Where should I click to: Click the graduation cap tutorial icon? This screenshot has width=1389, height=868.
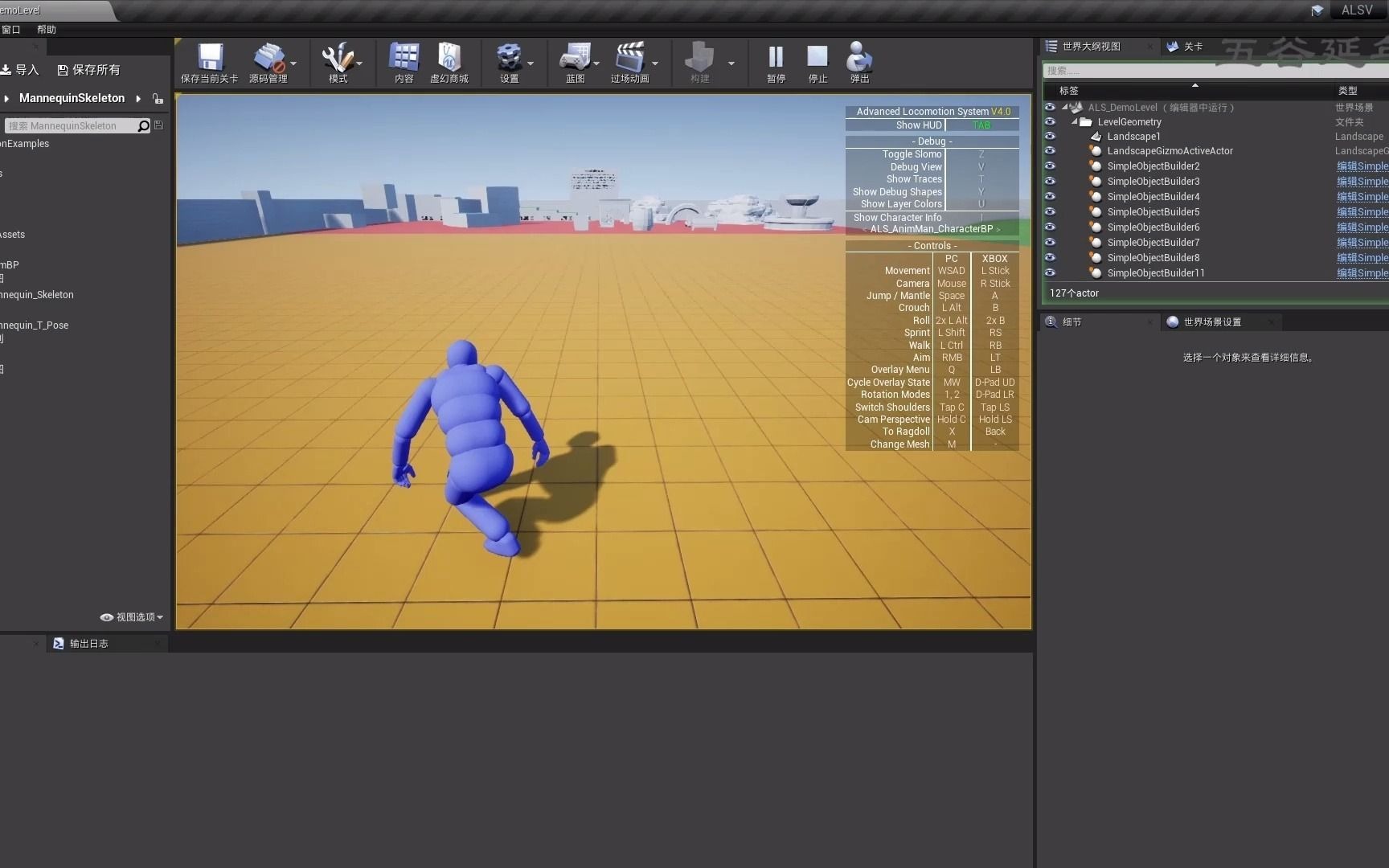[x=1317, y=10]
